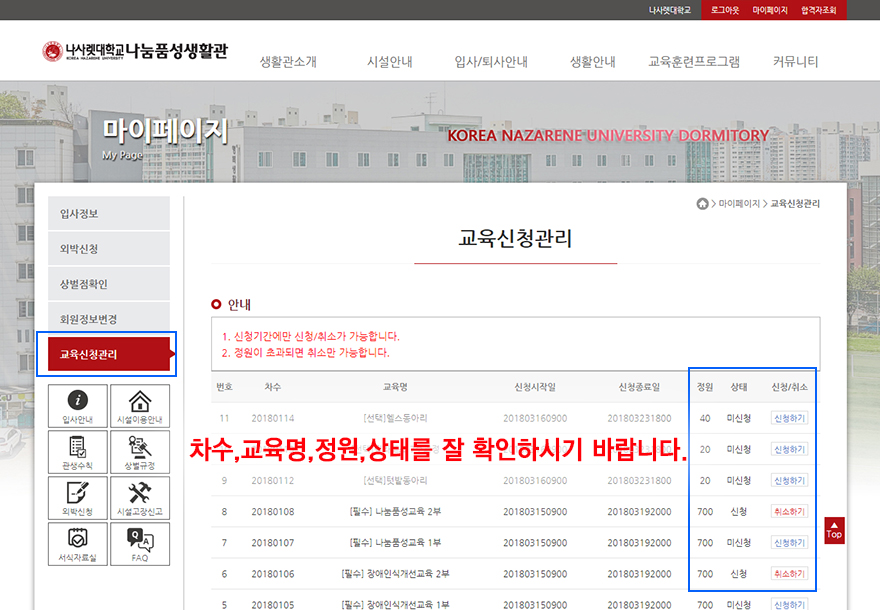Click 취소하기 for 장애인식개선교육 2부
The height and width of the screenshot is (610, 880).
click(x=789, y=574)
